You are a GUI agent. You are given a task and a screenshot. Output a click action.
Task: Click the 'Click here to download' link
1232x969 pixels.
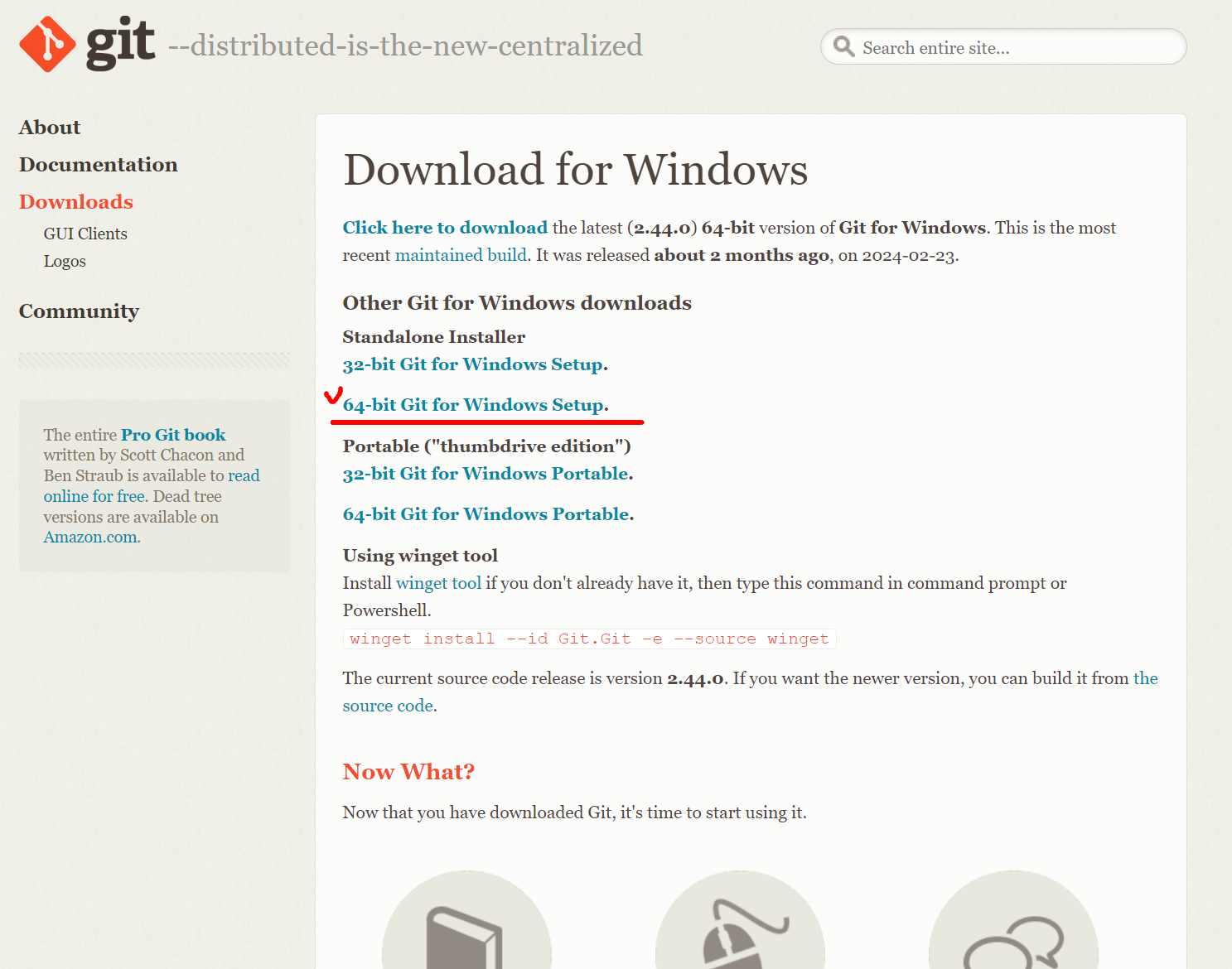(x=445, y=228)
